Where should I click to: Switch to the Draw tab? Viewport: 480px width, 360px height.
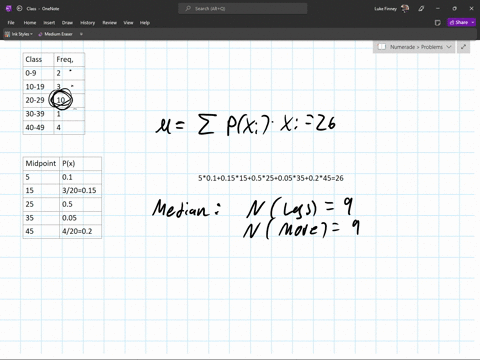67,23
